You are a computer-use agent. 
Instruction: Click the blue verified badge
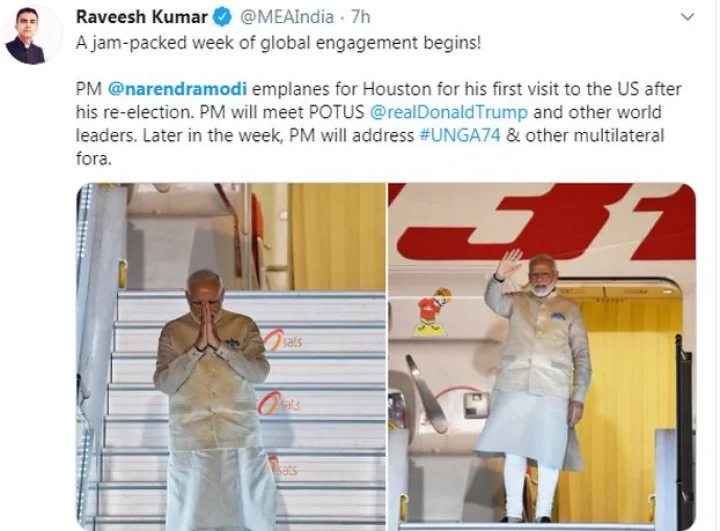coord(223,17)
